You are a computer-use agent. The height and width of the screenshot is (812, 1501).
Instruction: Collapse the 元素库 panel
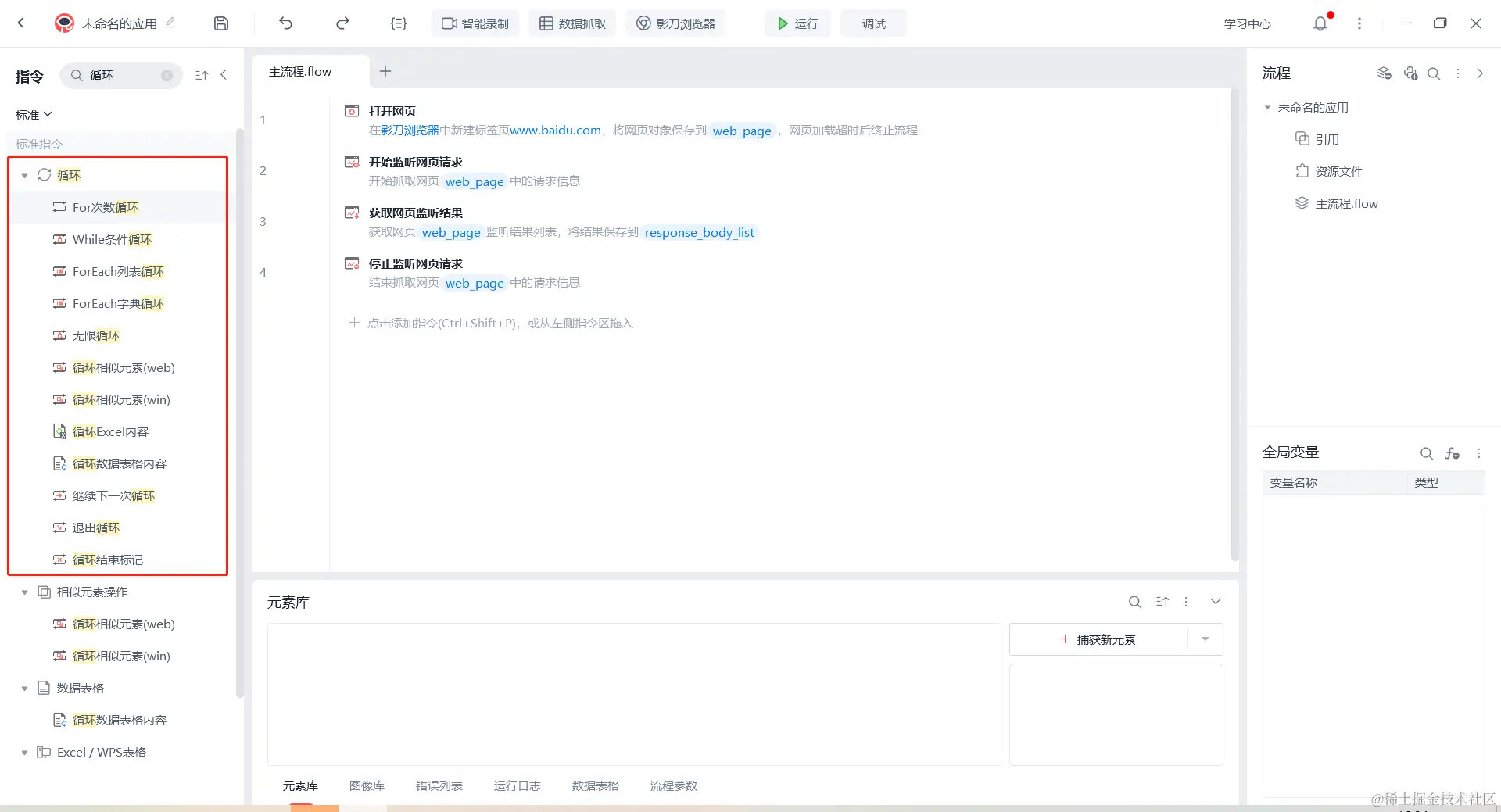click(1216, 602)
